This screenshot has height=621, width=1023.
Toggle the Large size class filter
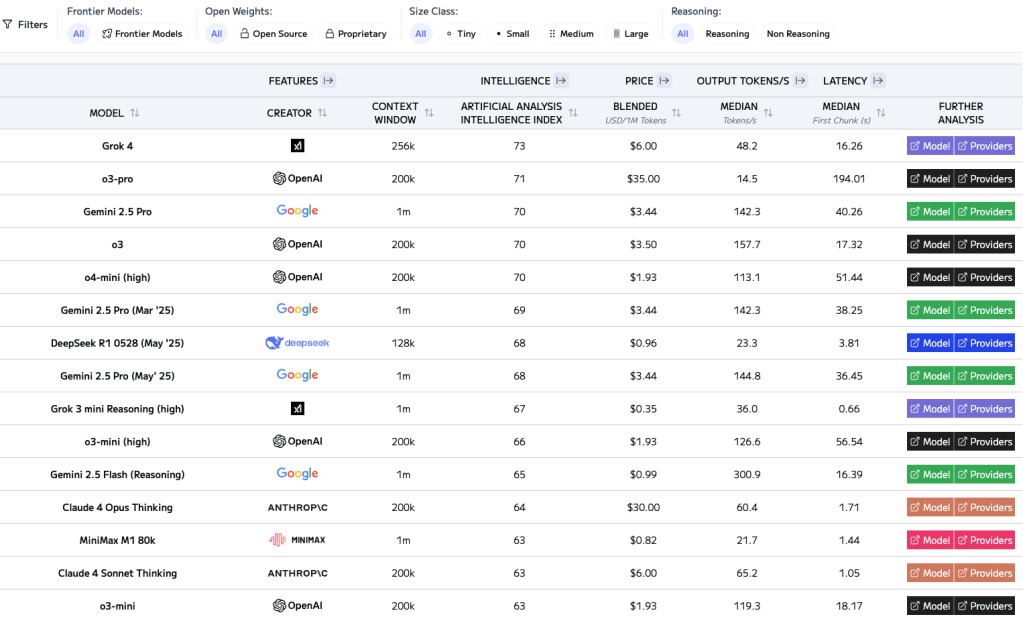click(630, 33)
